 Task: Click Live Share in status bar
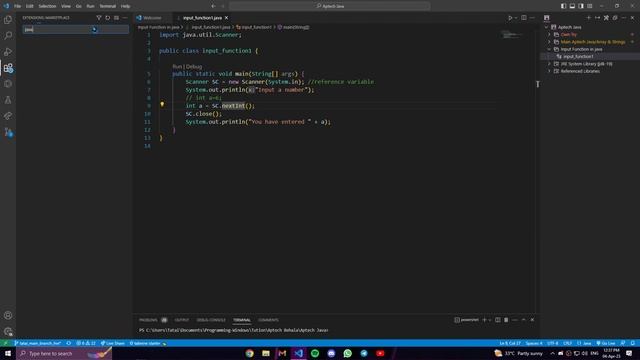pos(113,343)
